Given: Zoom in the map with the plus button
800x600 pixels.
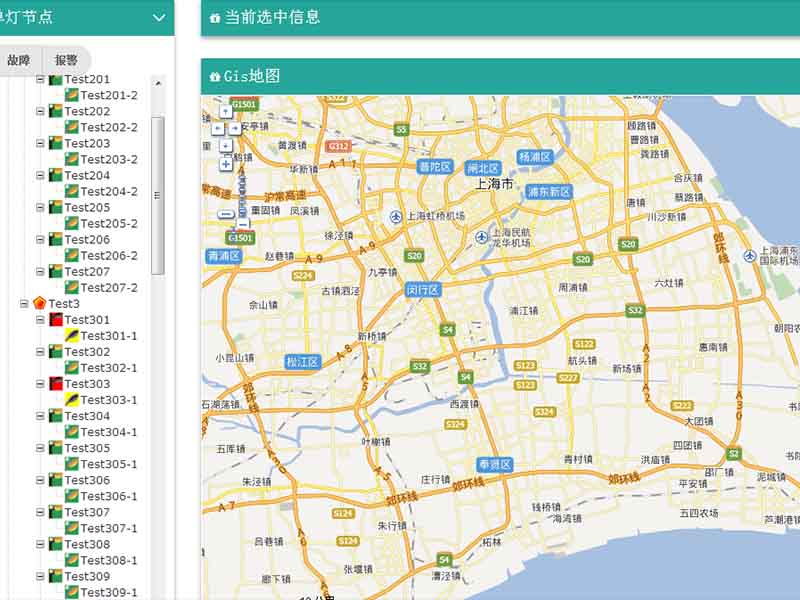Looking at the screenshot, I should (x=226, y=164).
